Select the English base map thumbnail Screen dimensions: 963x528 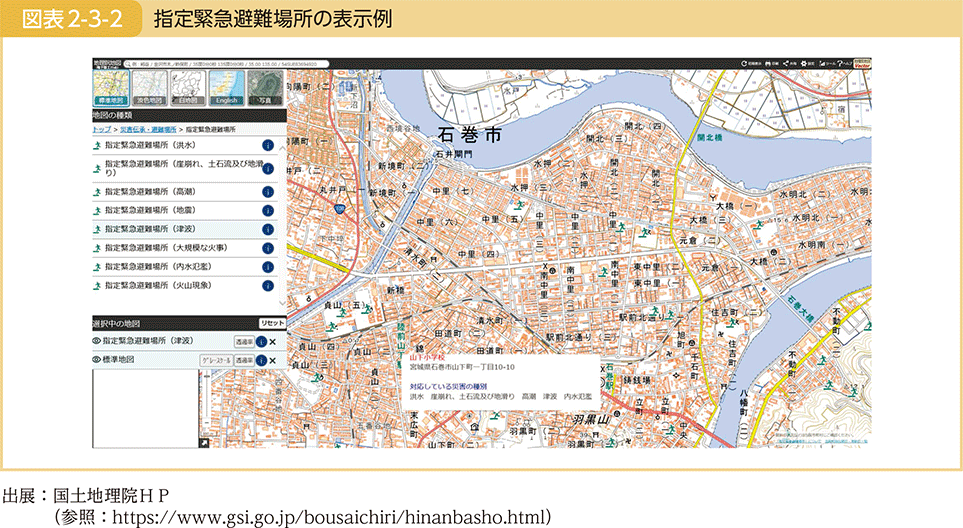pos(227,88)
